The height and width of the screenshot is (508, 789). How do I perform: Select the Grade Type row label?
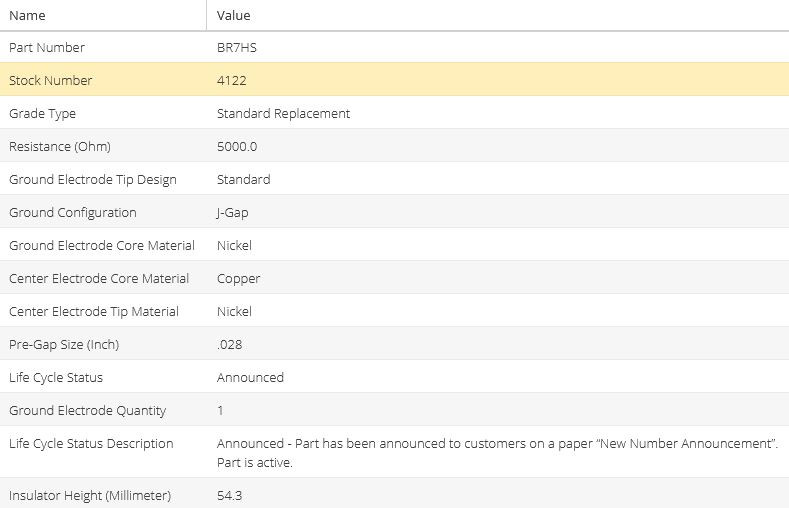coord(42,113)
